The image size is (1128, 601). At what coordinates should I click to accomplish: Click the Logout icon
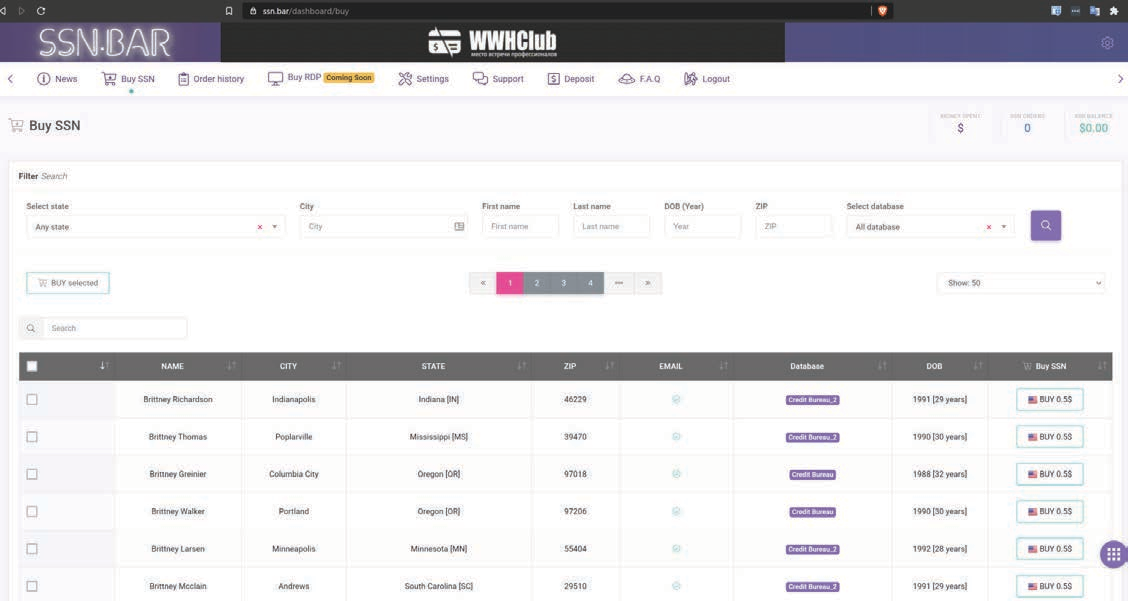coord(690,79)
